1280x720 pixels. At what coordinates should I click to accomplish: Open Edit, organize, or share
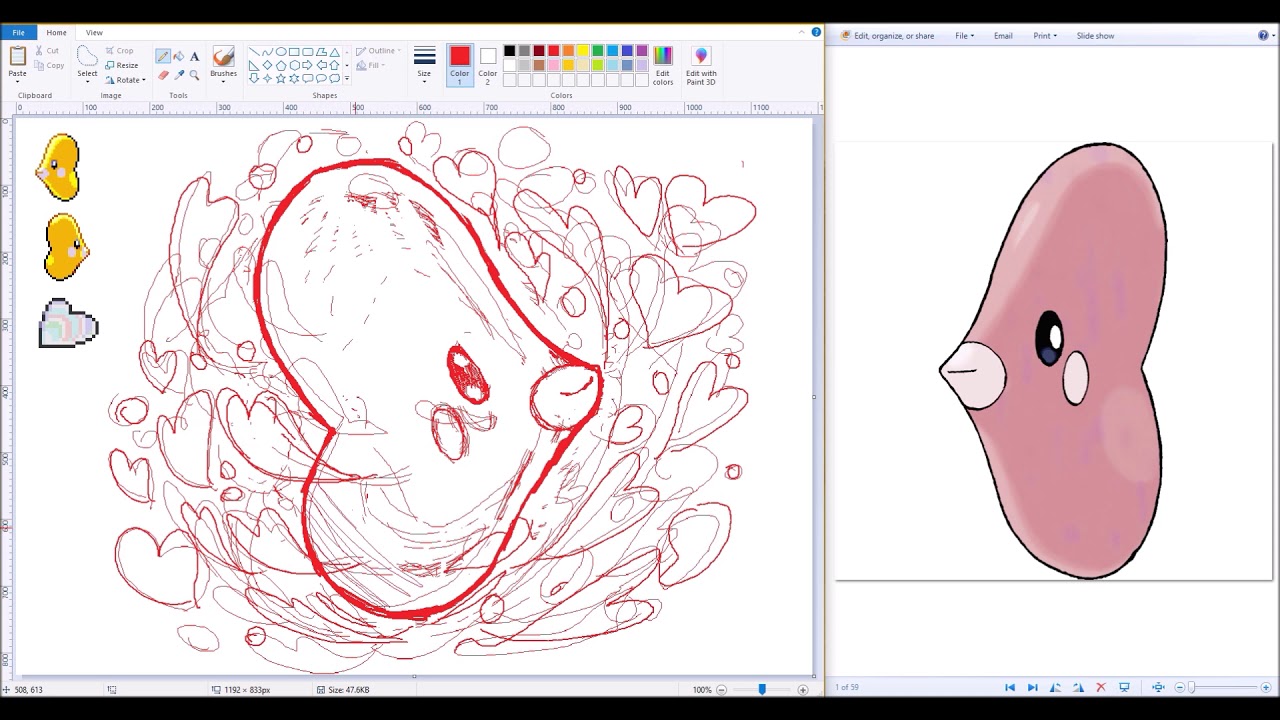[x=888, y=36]
